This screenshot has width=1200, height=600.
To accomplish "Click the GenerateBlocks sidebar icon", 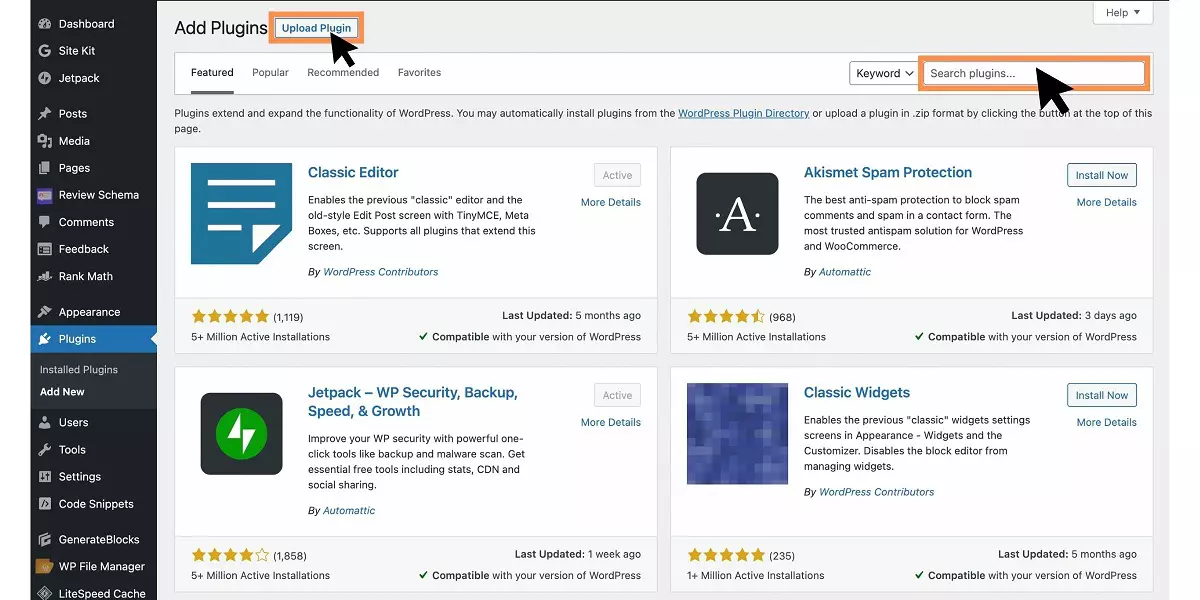I will [44, 540].
